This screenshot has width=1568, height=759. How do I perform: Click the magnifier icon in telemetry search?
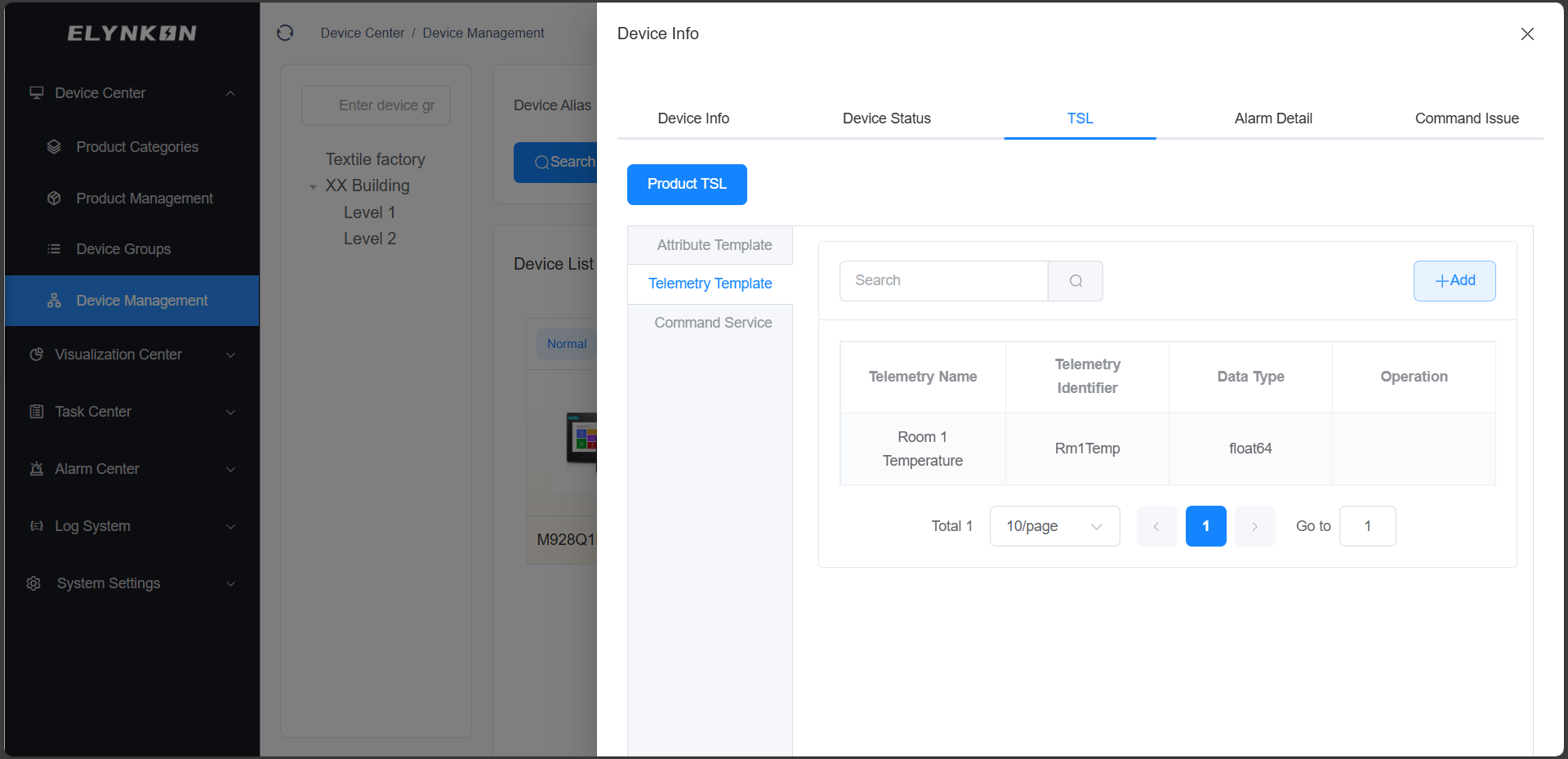point(1076,281)
